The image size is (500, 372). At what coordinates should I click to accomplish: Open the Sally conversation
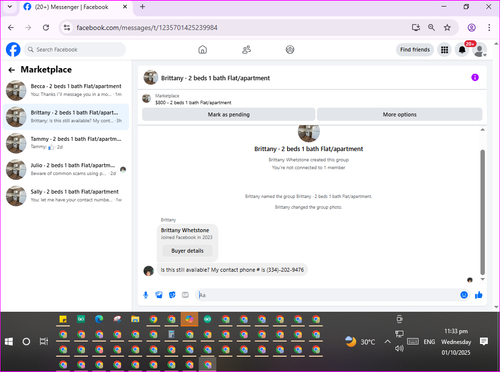[66, 195]
